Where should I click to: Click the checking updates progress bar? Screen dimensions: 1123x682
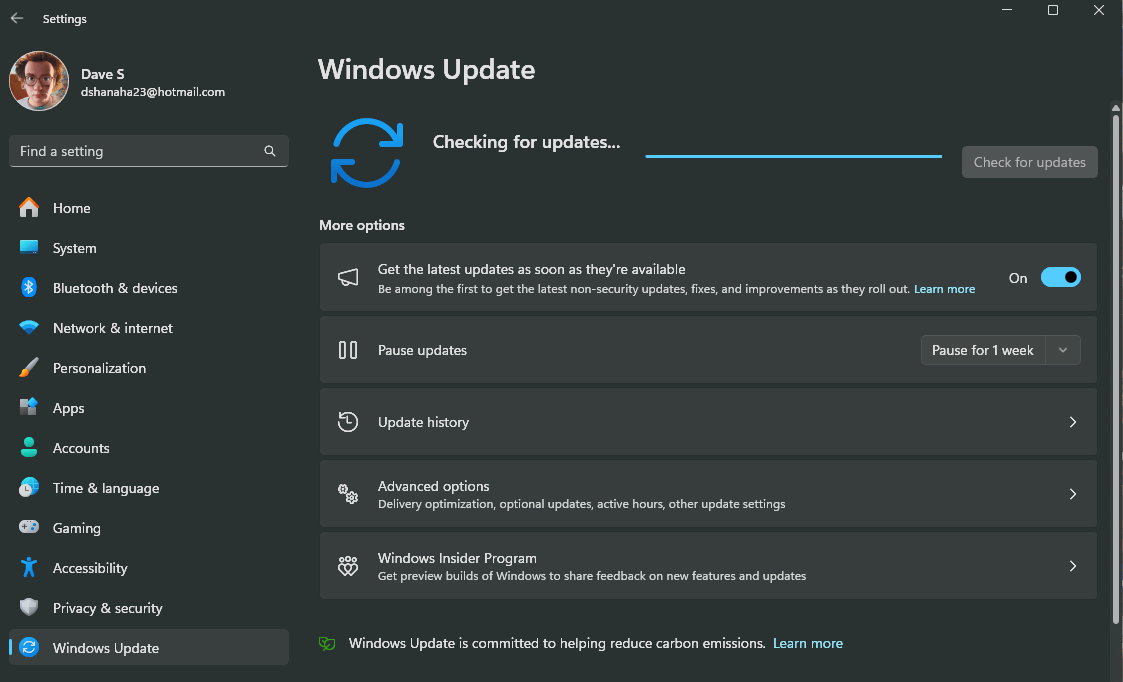792,155
